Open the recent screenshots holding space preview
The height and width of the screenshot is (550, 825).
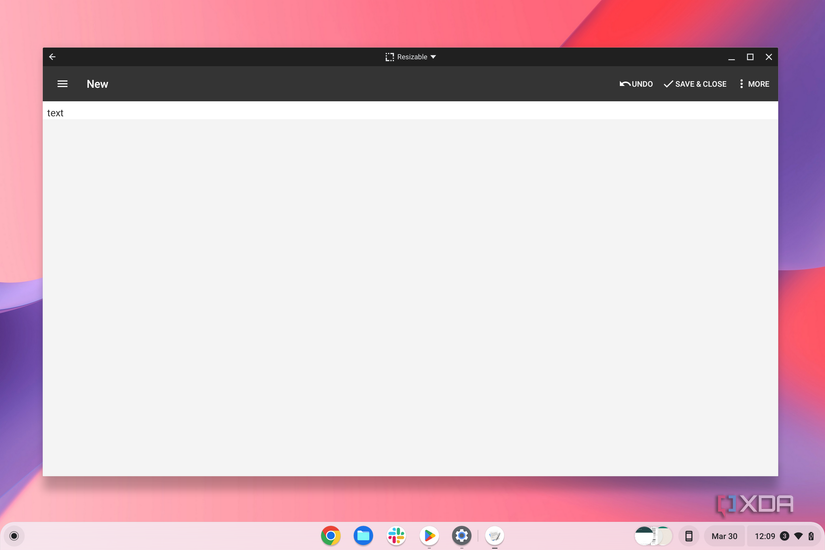(653, 536)
